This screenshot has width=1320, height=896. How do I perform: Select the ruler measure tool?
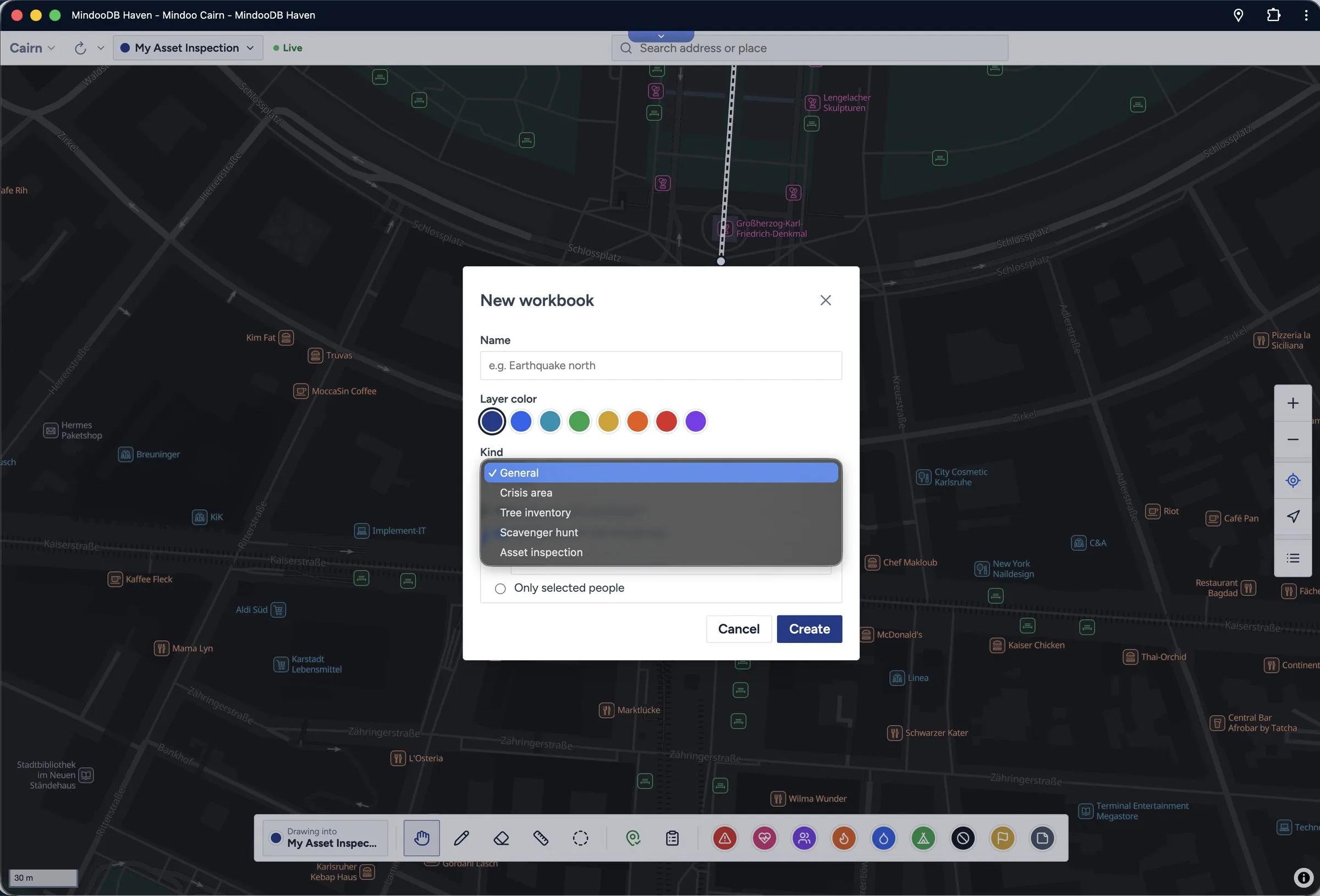click(x=541, y=838)
